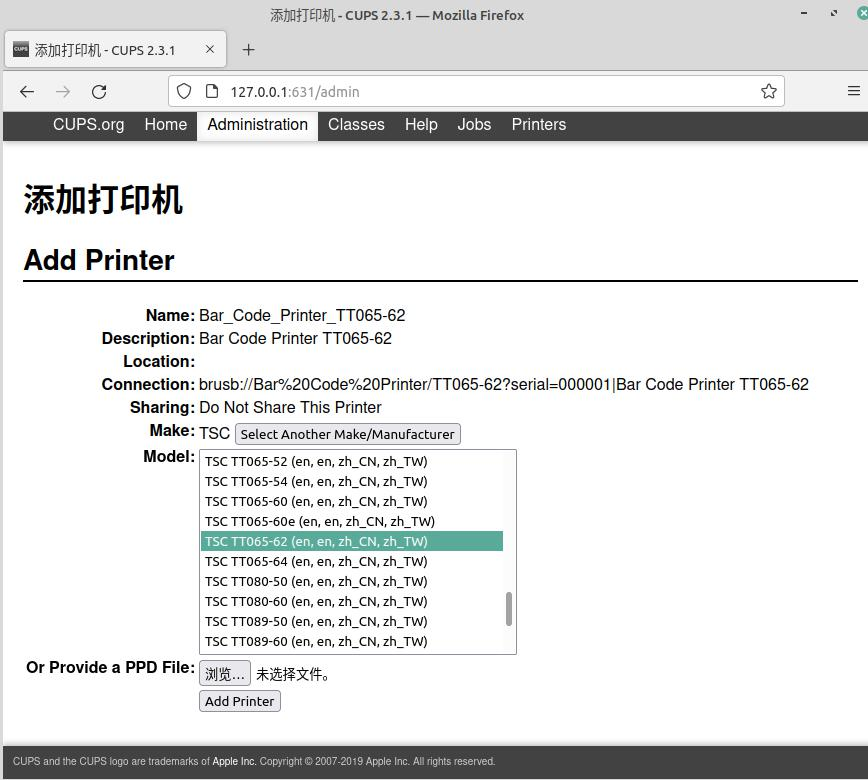868x780 pixels.
Task: Click the brusb:// connection URI text
Action: [x=504, y=384]
